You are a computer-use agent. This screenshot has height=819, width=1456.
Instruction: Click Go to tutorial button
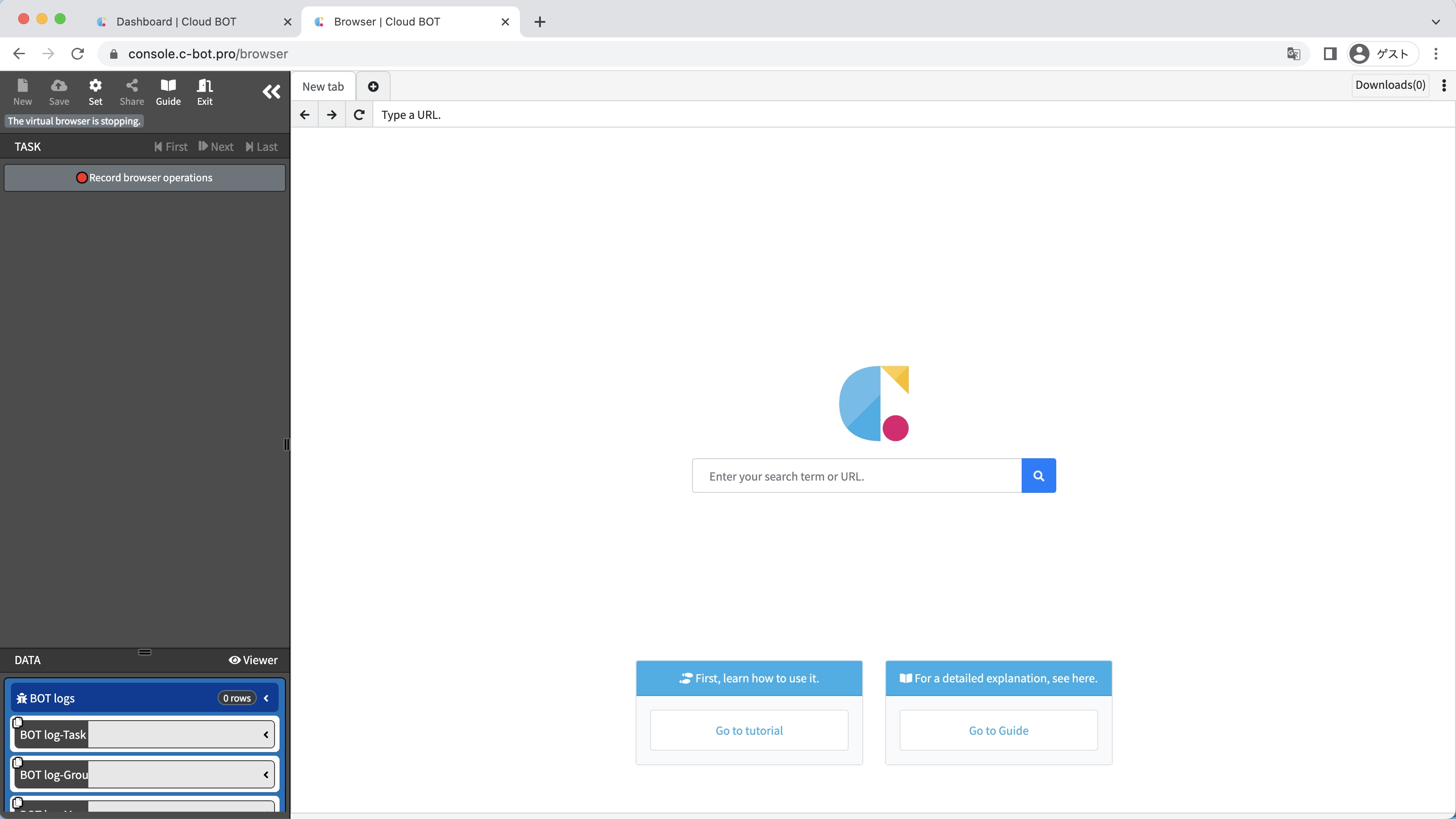(749, 730)
